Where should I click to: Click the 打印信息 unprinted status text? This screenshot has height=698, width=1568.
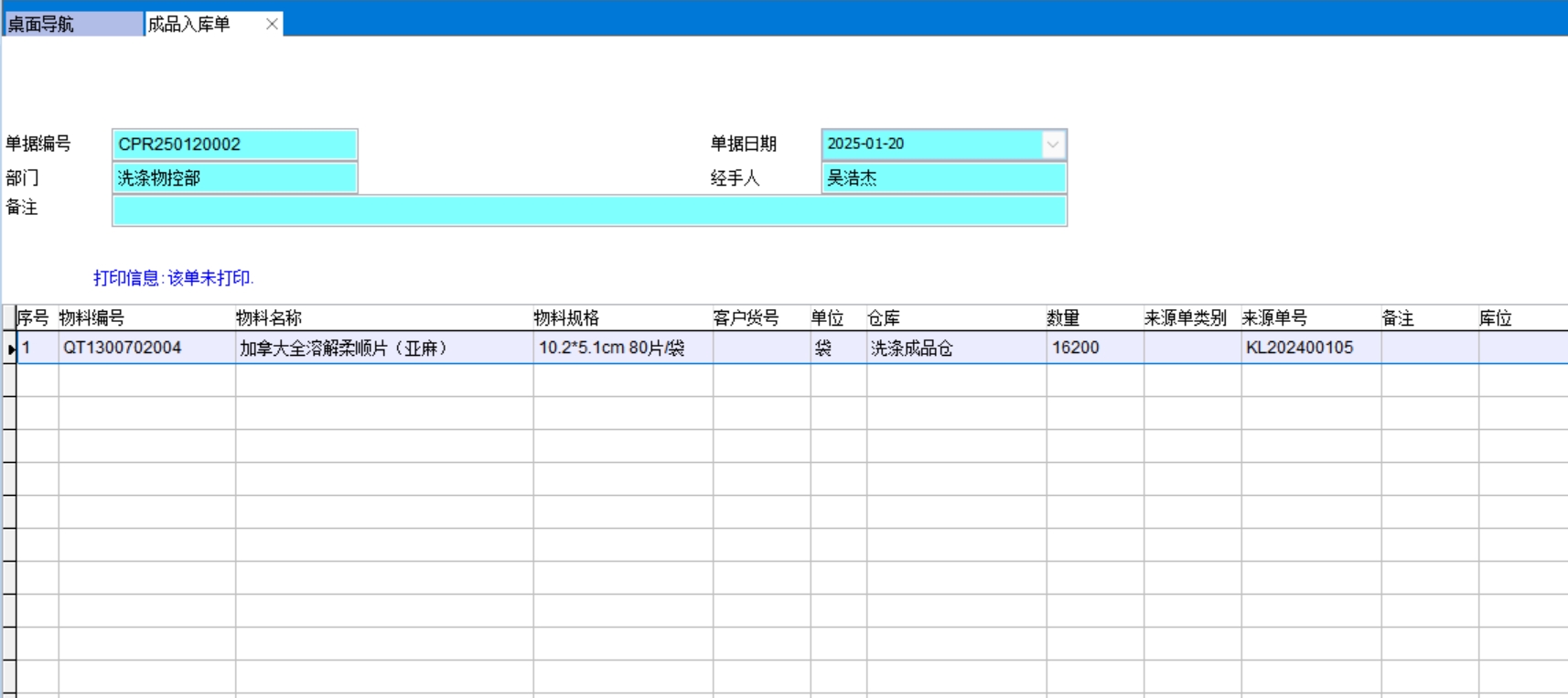pos(173,278)
